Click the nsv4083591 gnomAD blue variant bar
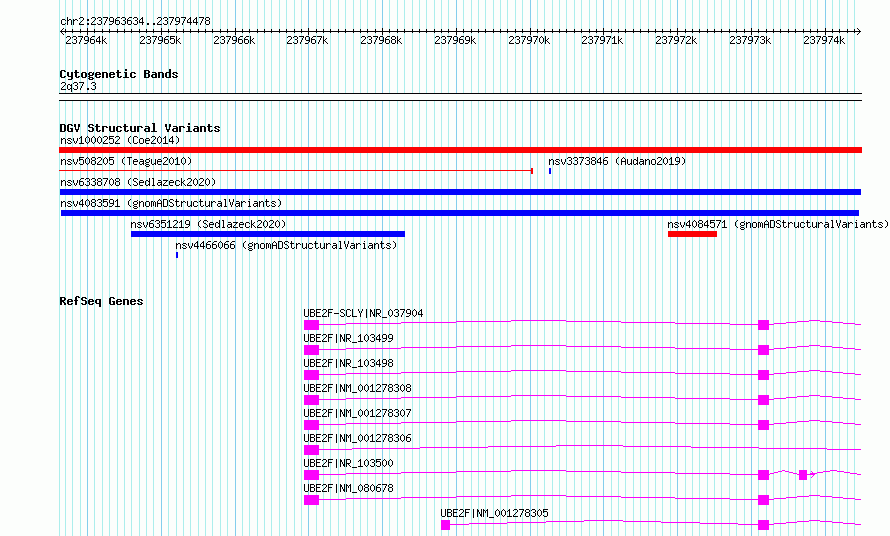This screenshot has height=536, width=890. [x=460, y=213]
